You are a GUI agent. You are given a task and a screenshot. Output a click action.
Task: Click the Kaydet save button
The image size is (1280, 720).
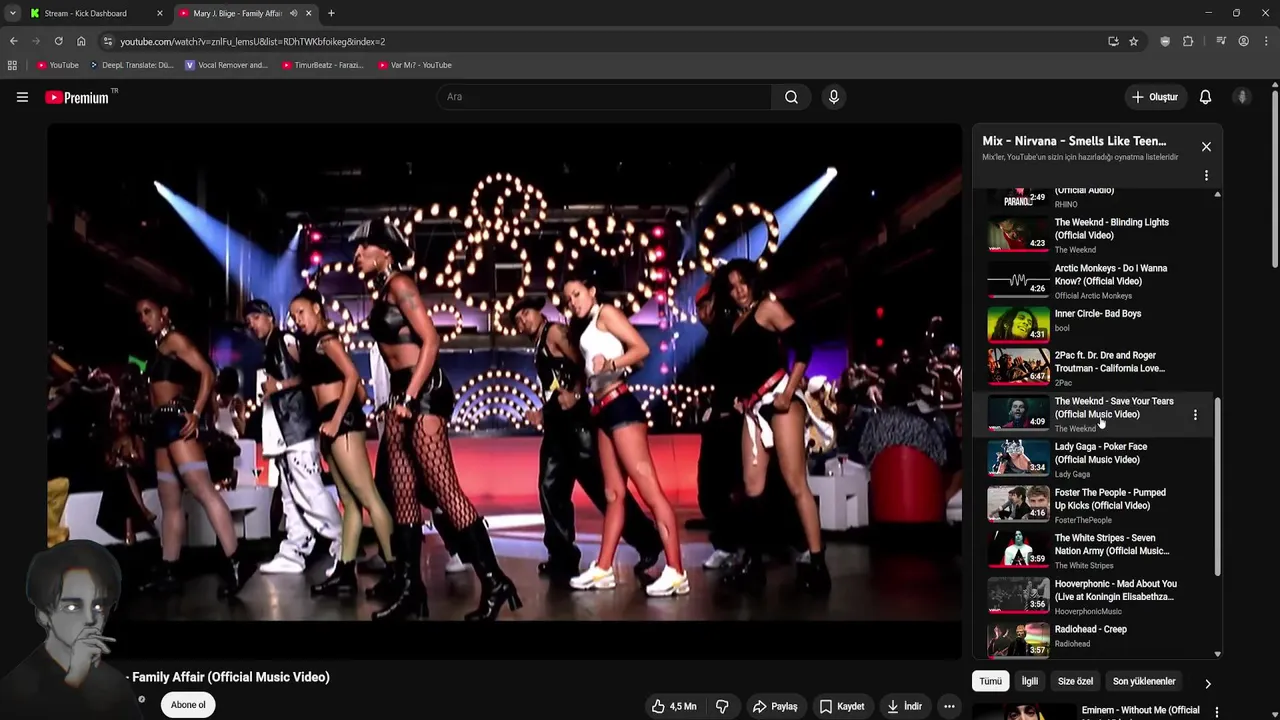coord(842,706)
